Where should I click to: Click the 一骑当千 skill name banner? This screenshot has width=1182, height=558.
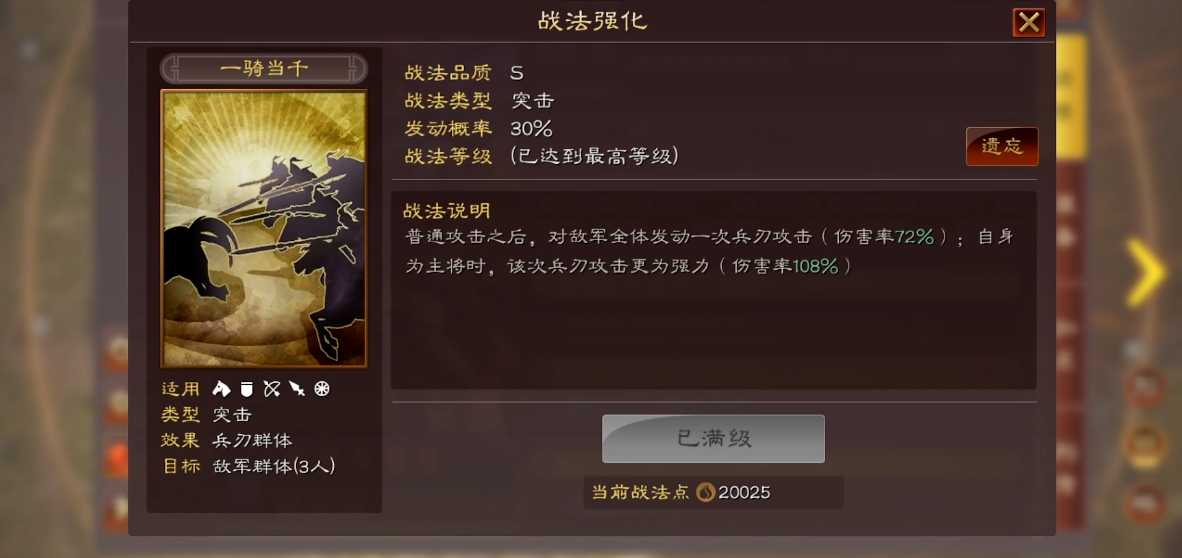point(264,69)
